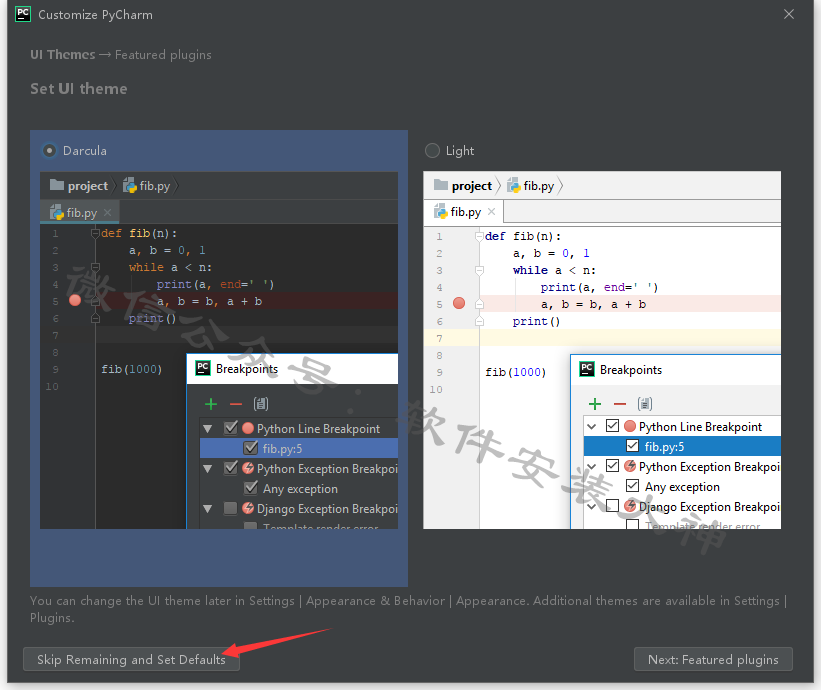The width and height of the screenshot is (821, 690).
Task: Select the Light theme radio button
Action: point(432,151)
